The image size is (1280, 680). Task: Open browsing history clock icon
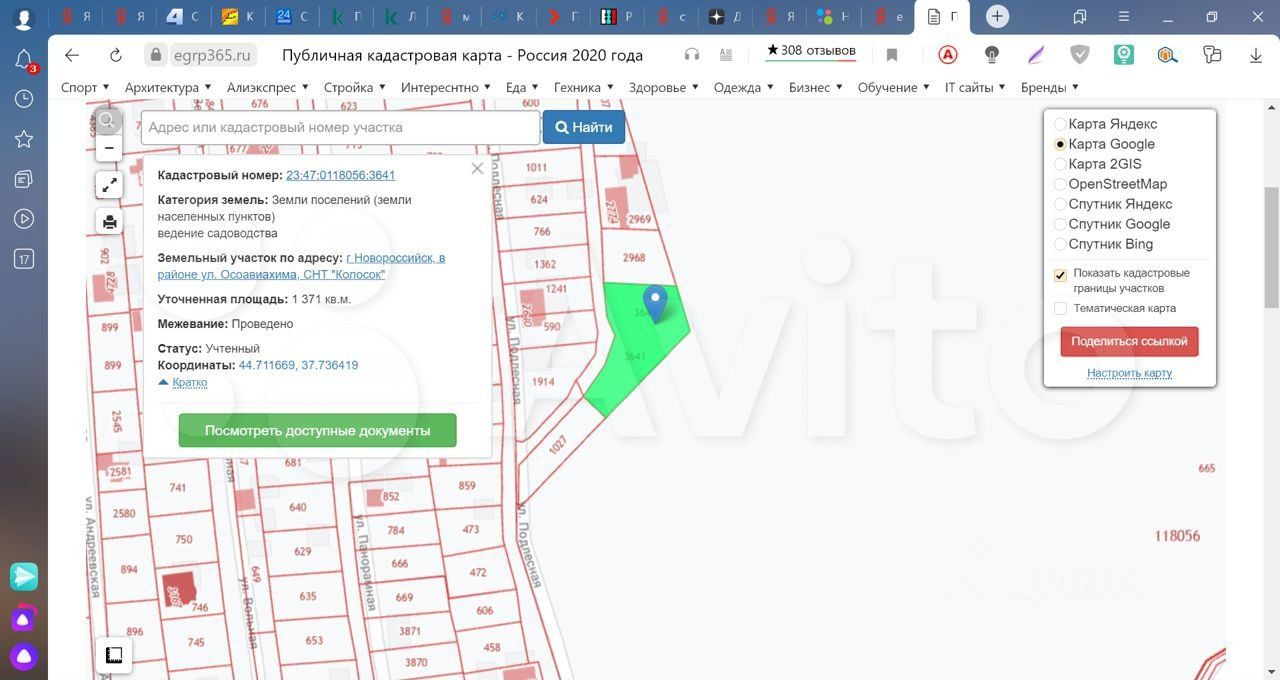[24, 99]
